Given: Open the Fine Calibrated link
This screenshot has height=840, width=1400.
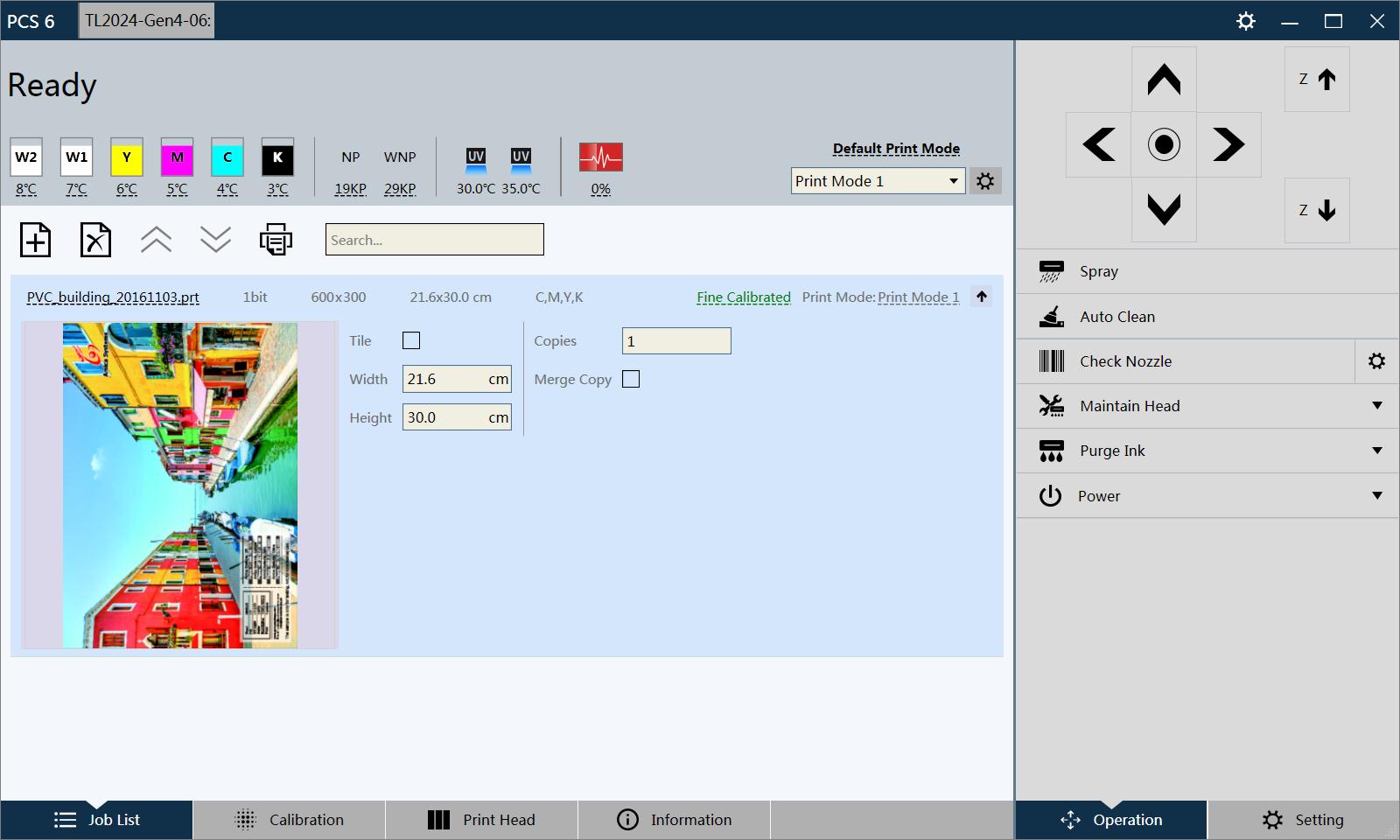Looking at the screenshot, I should click(x=743, y=297).
